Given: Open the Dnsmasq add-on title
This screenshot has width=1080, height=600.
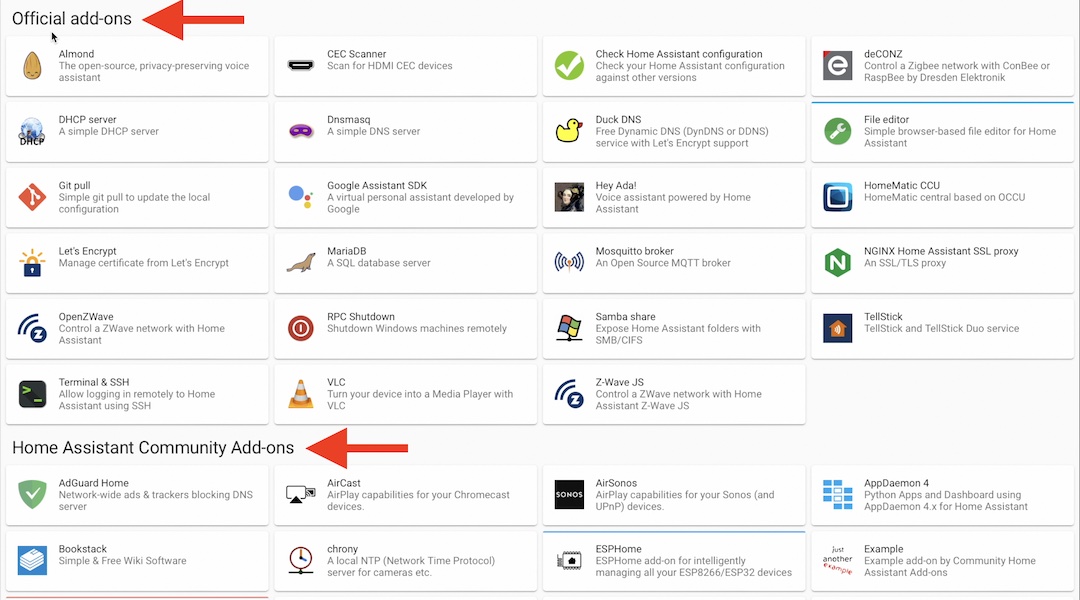Looking at the screenshot, I should pyautogui.click(x=349, y=119).
